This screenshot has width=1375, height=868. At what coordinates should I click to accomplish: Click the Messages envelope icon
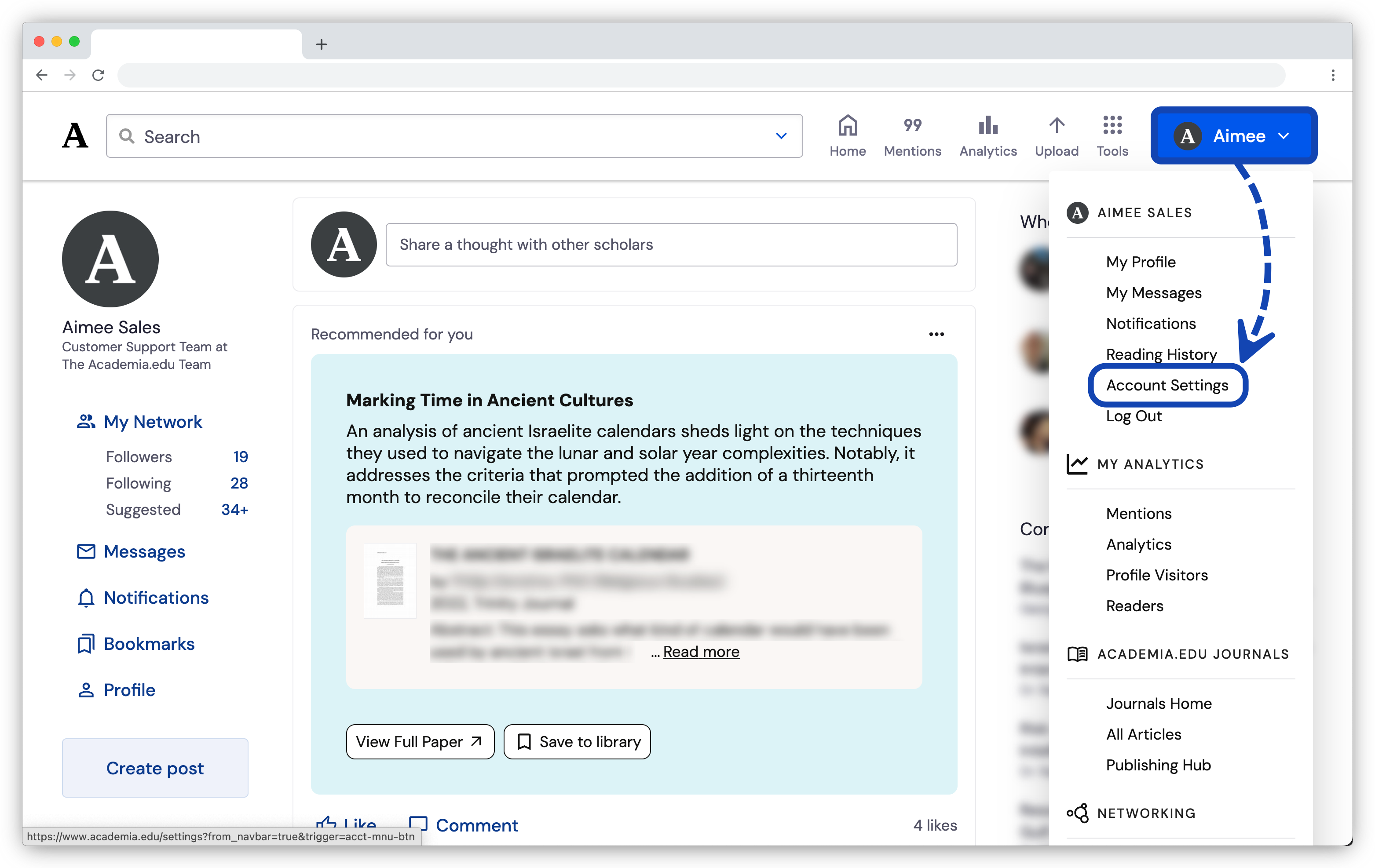click(x=86, y=551)
